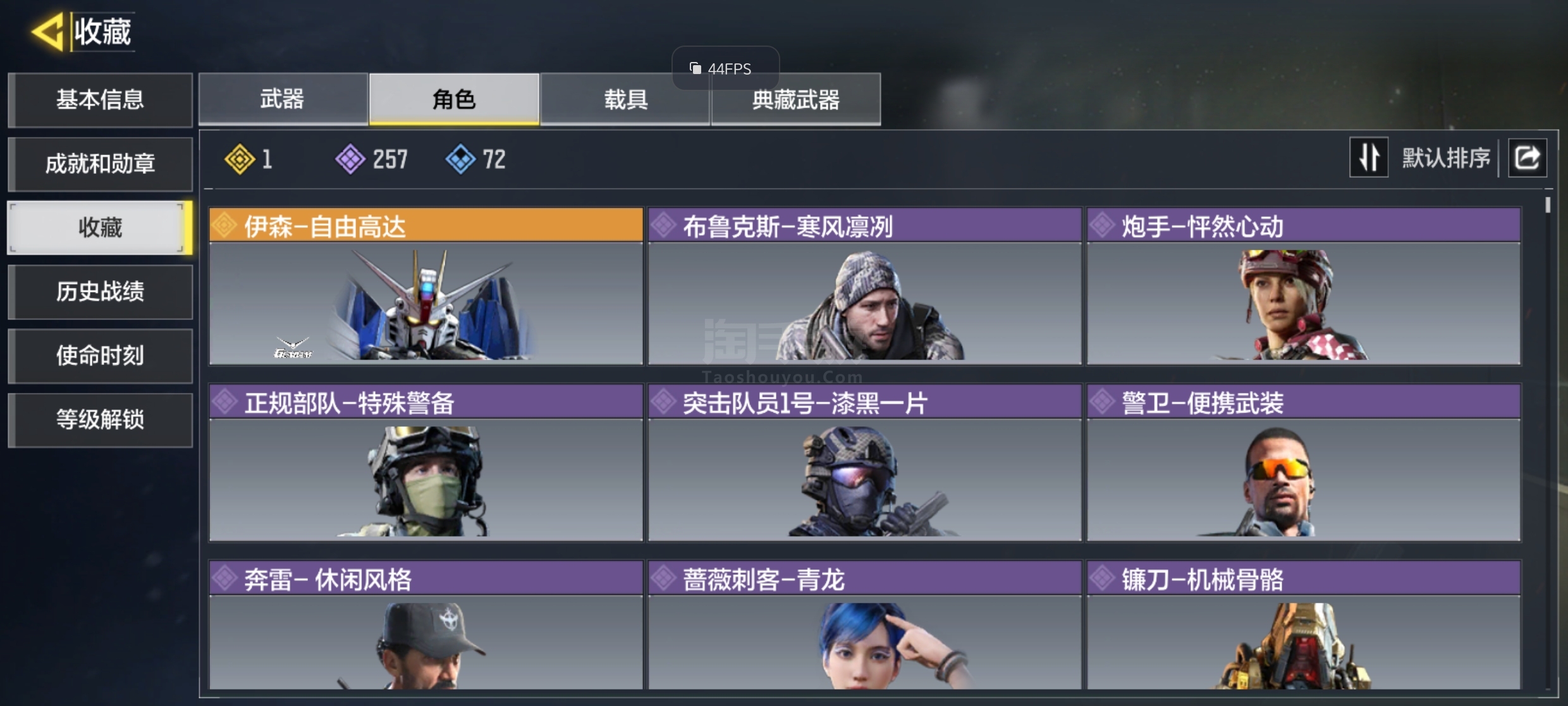Image resolution: width=1568 pixels, height=706 pixels.
Task: Select the 布鲁克斯-寒风凛冽 character card
Action: click(x=865, y=286)
